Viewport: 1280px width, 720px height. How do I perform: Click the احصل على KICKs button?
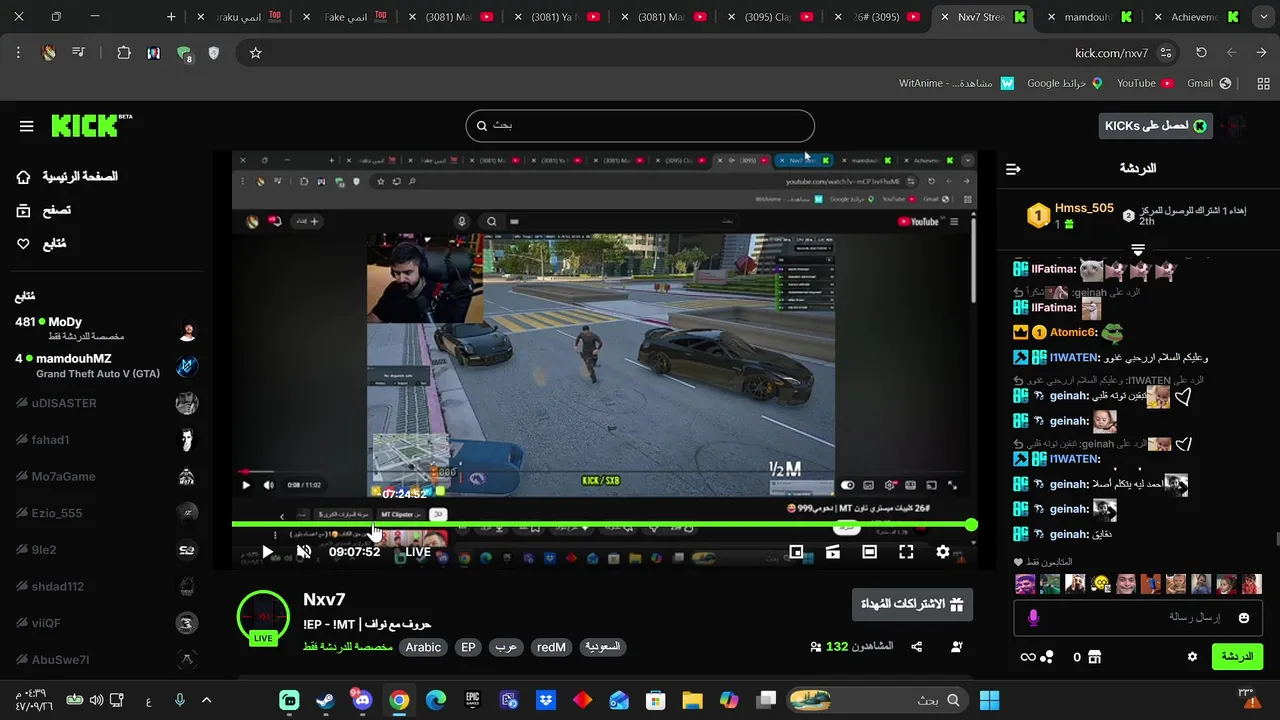coord(1155,125)
